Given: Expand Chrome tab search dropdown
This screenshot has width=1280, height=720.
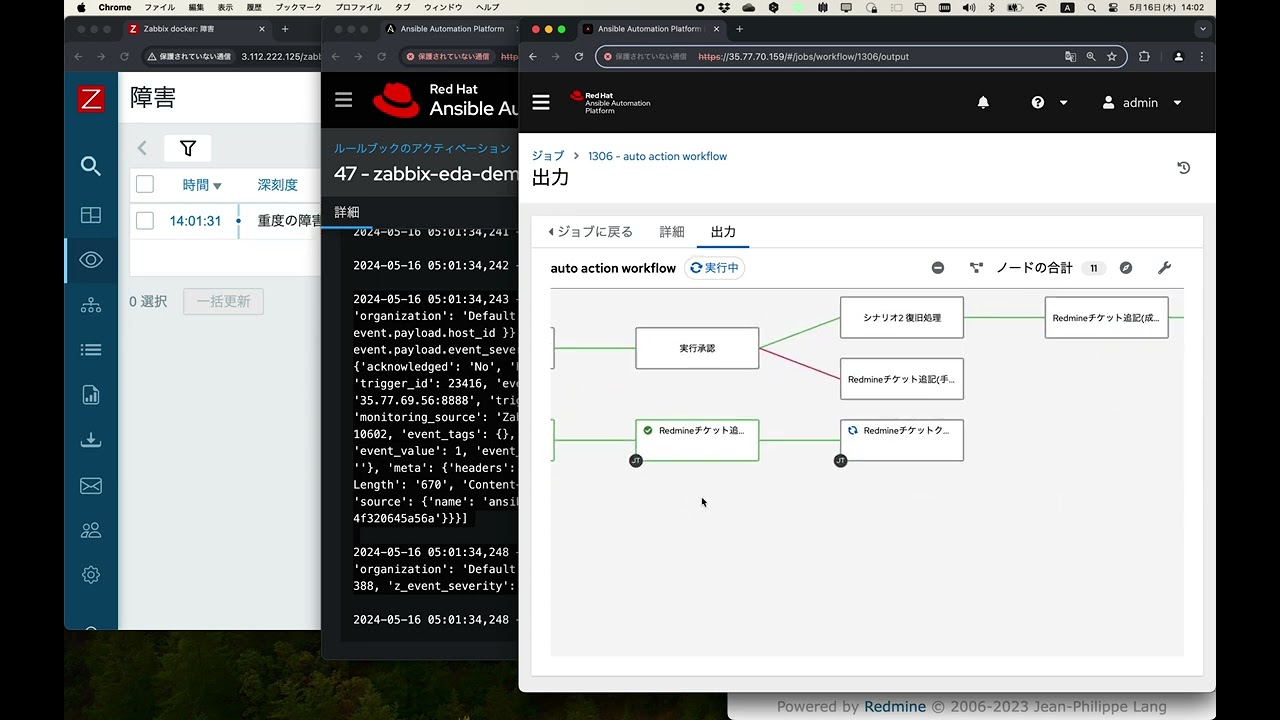Looking at the screenshot, I should coord(1202,29).
